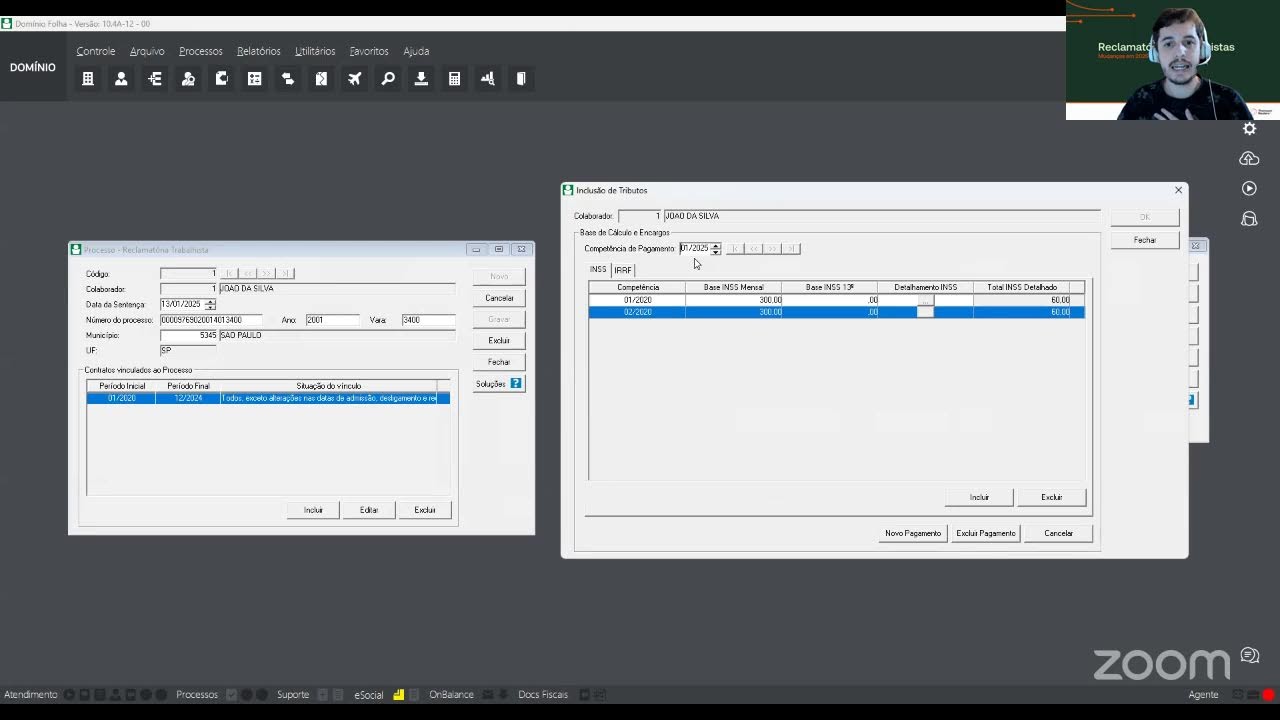The height and width of the screenshot is (720, 1280).
Task: Click the Soluções help question-mark icon
Action: pyautogui.click(x=516, y=383)
